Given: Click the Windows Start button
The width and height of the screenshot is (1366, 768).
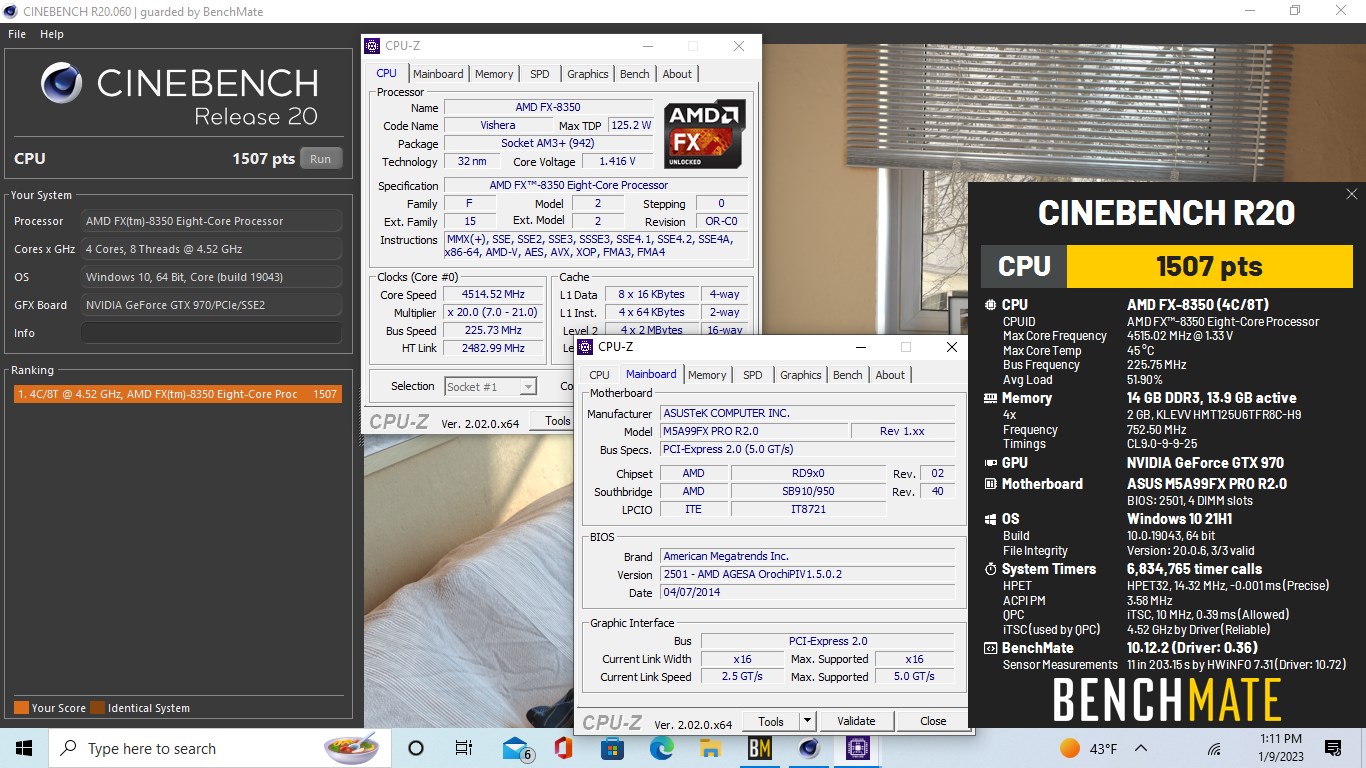Looking at the screenshot, I should (24, 748).
